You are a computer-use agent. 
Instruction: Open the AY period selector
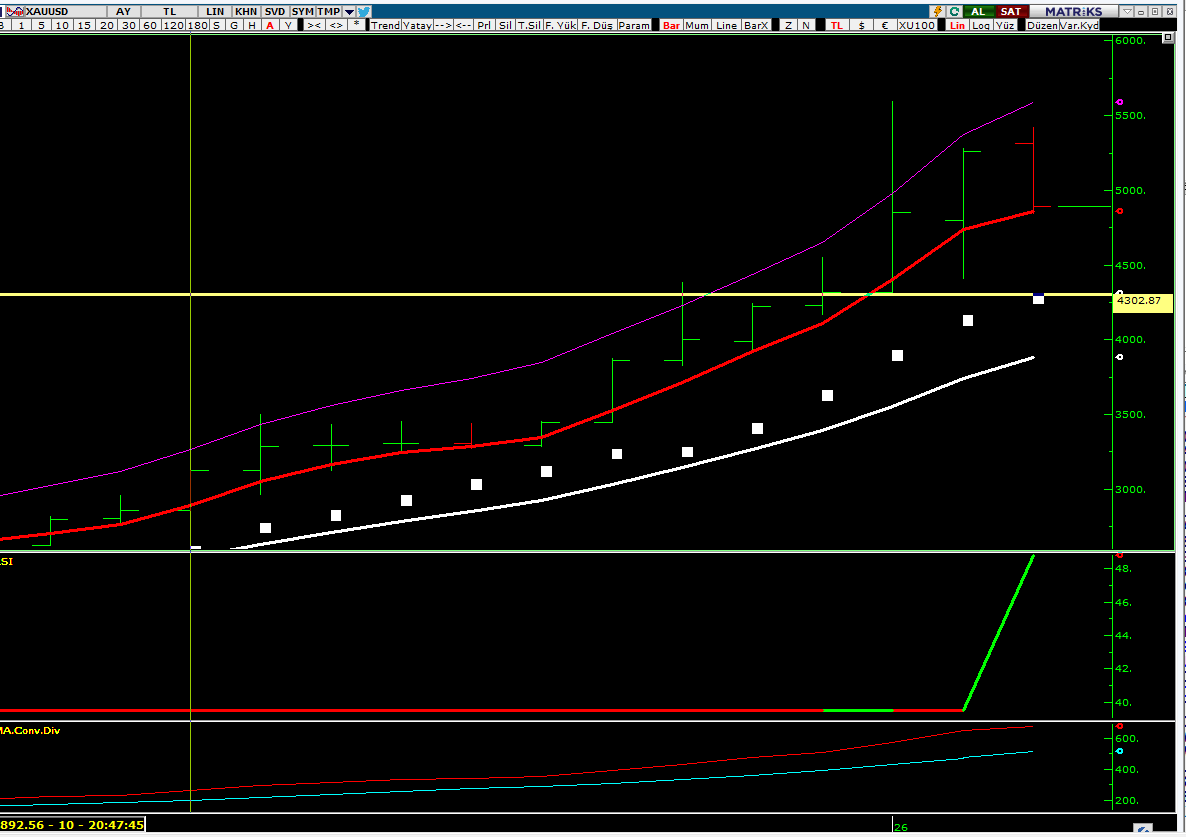[123, 11]
